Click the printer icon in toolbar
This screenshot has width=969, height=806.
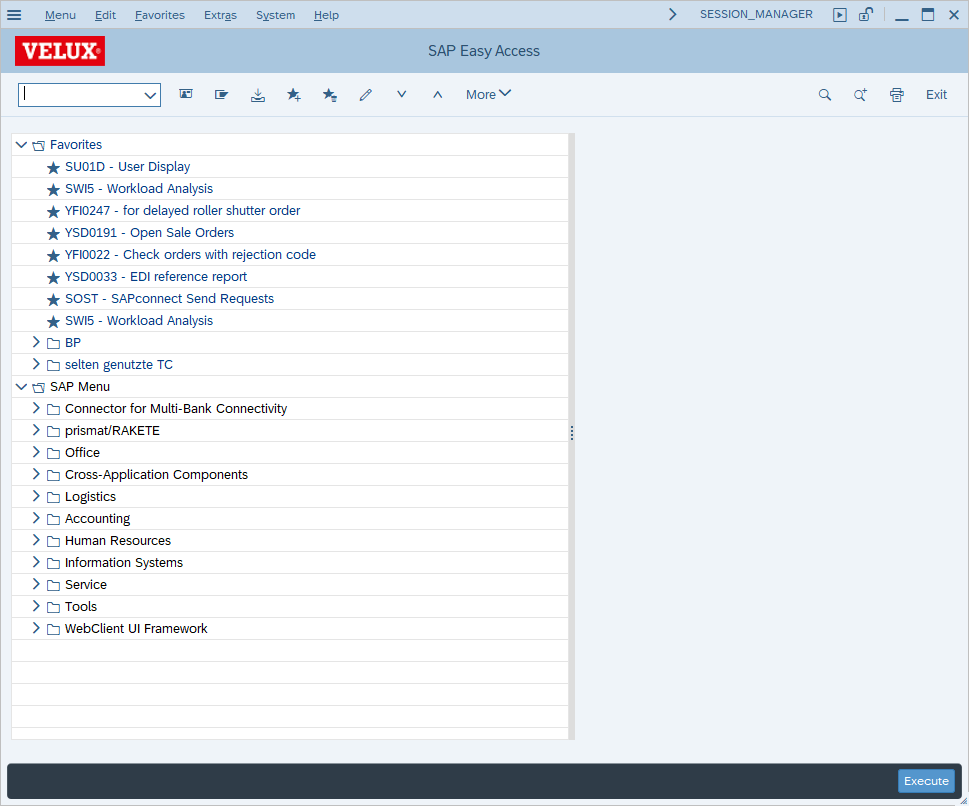pyautogui.click(x=897, y=95)
